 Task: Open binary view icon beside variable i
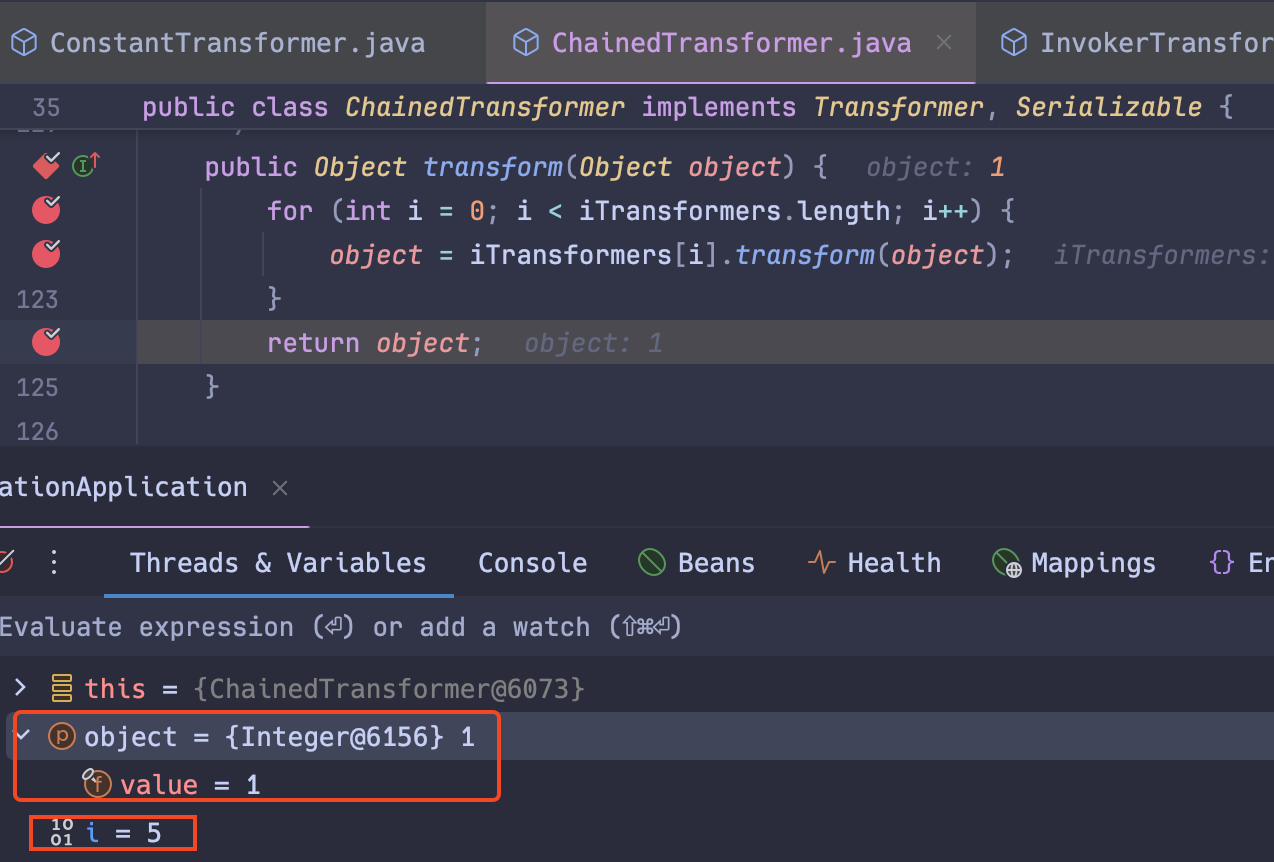pyautogui.click(x=60, y=832)
